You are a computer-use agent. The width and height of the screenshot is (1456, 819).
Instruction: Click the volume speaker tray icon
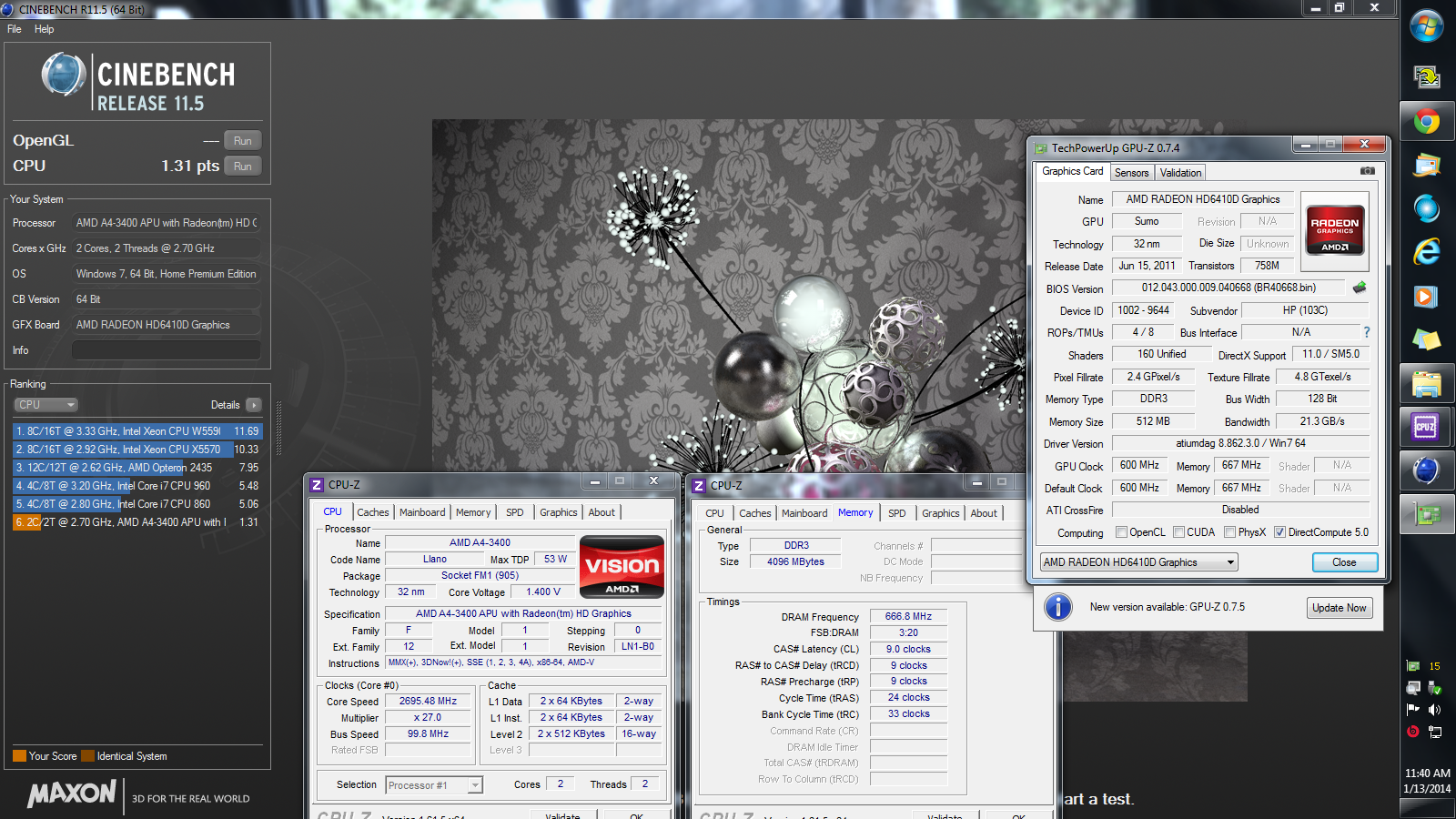point(1435,710)
